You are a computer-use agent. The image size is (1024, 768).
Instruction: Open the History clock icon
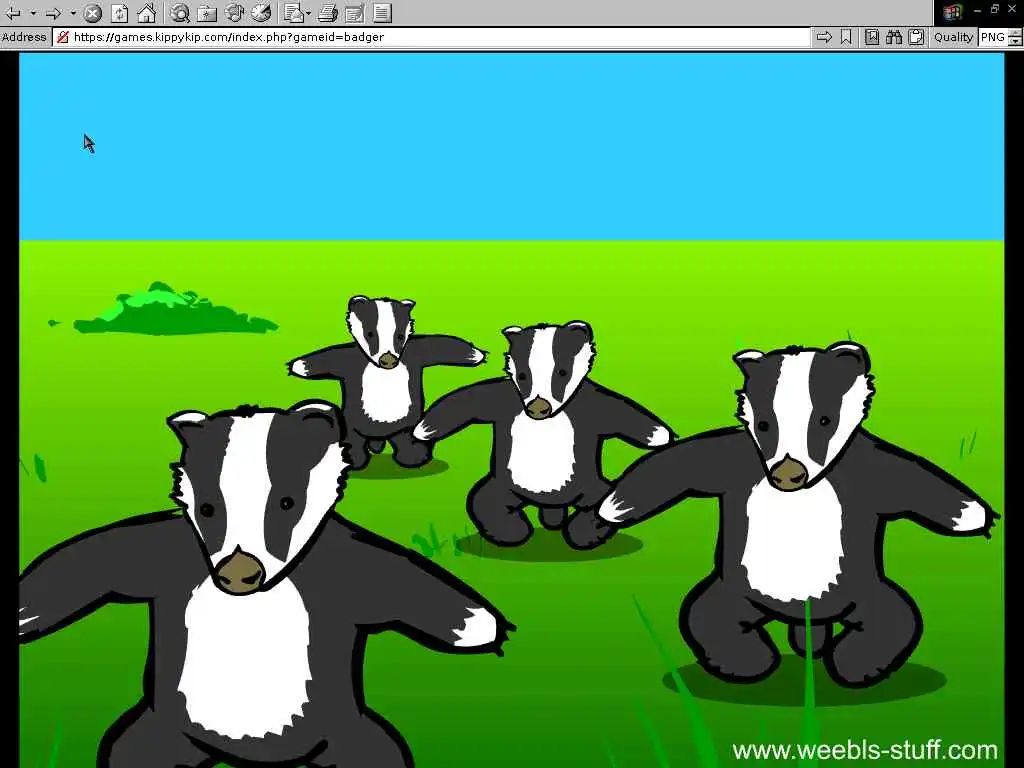pos(261,12)
